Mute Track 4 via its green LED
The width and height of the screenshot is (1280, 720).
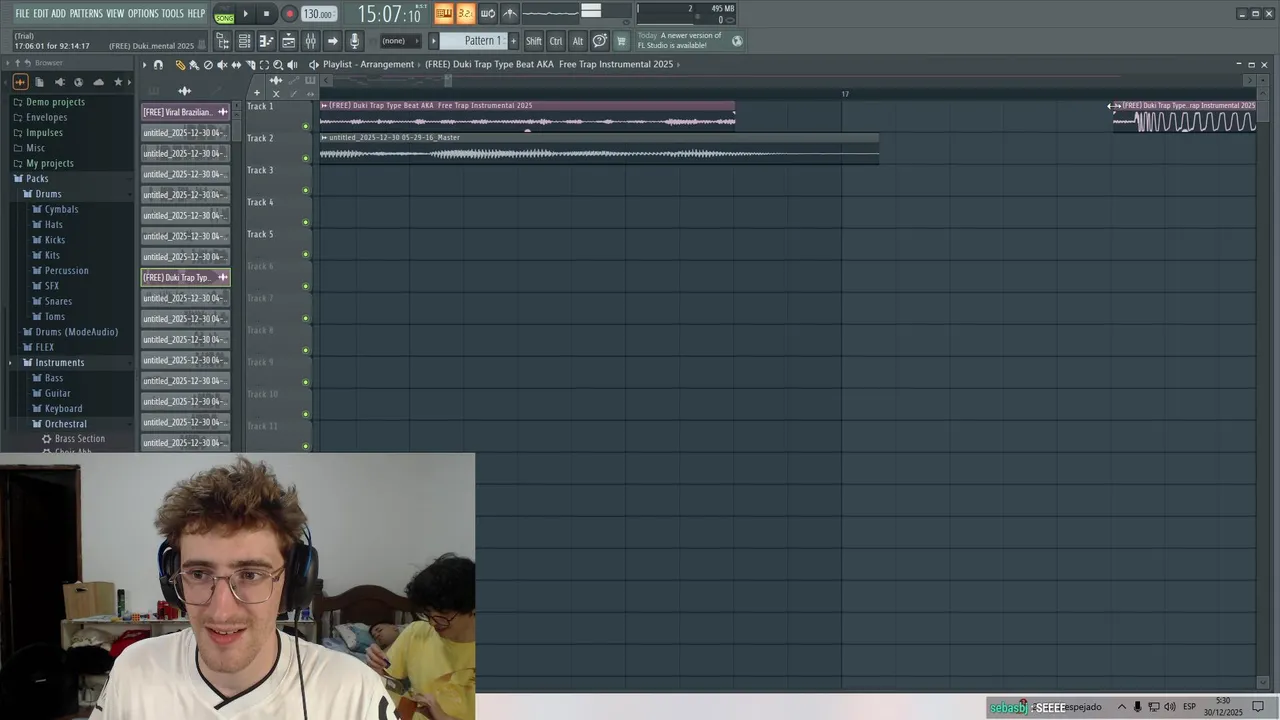306,222
